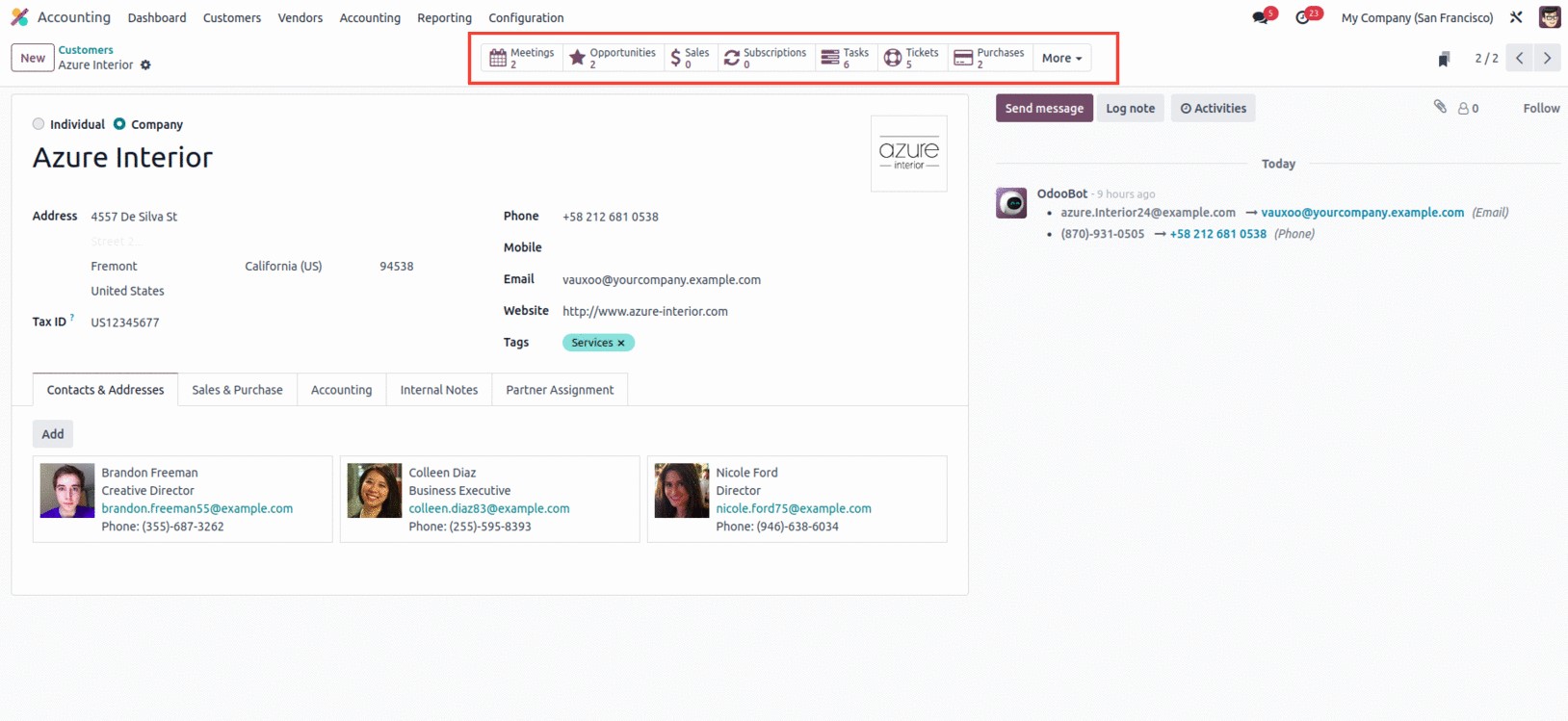Viewport: 1568px width, 721px height.
Task: Click the Azure Interior name field
Action: [x=122, y=158]
